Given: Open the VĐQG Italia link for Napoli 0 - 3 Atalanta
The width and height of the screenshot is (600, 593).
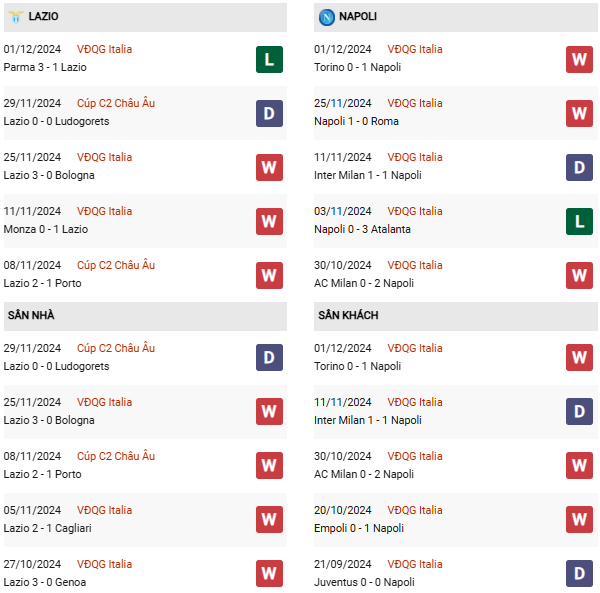Looking at the screenshot, I should tap(415, 211).
